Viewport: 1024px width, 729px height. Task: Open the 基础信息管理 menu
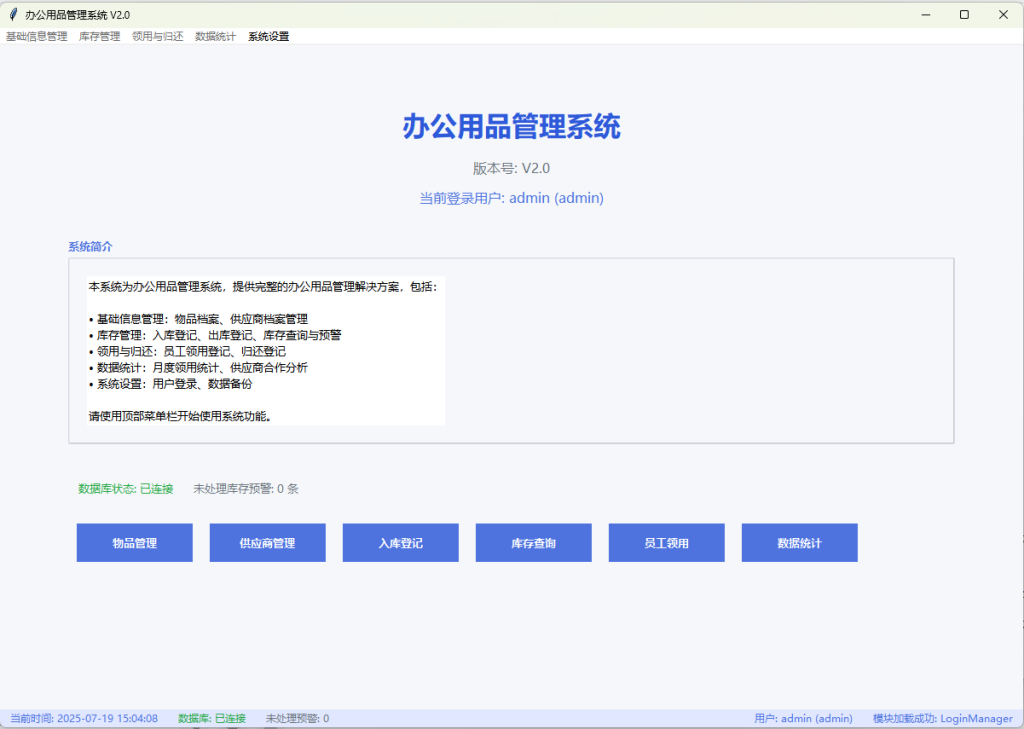click(37, 36)
